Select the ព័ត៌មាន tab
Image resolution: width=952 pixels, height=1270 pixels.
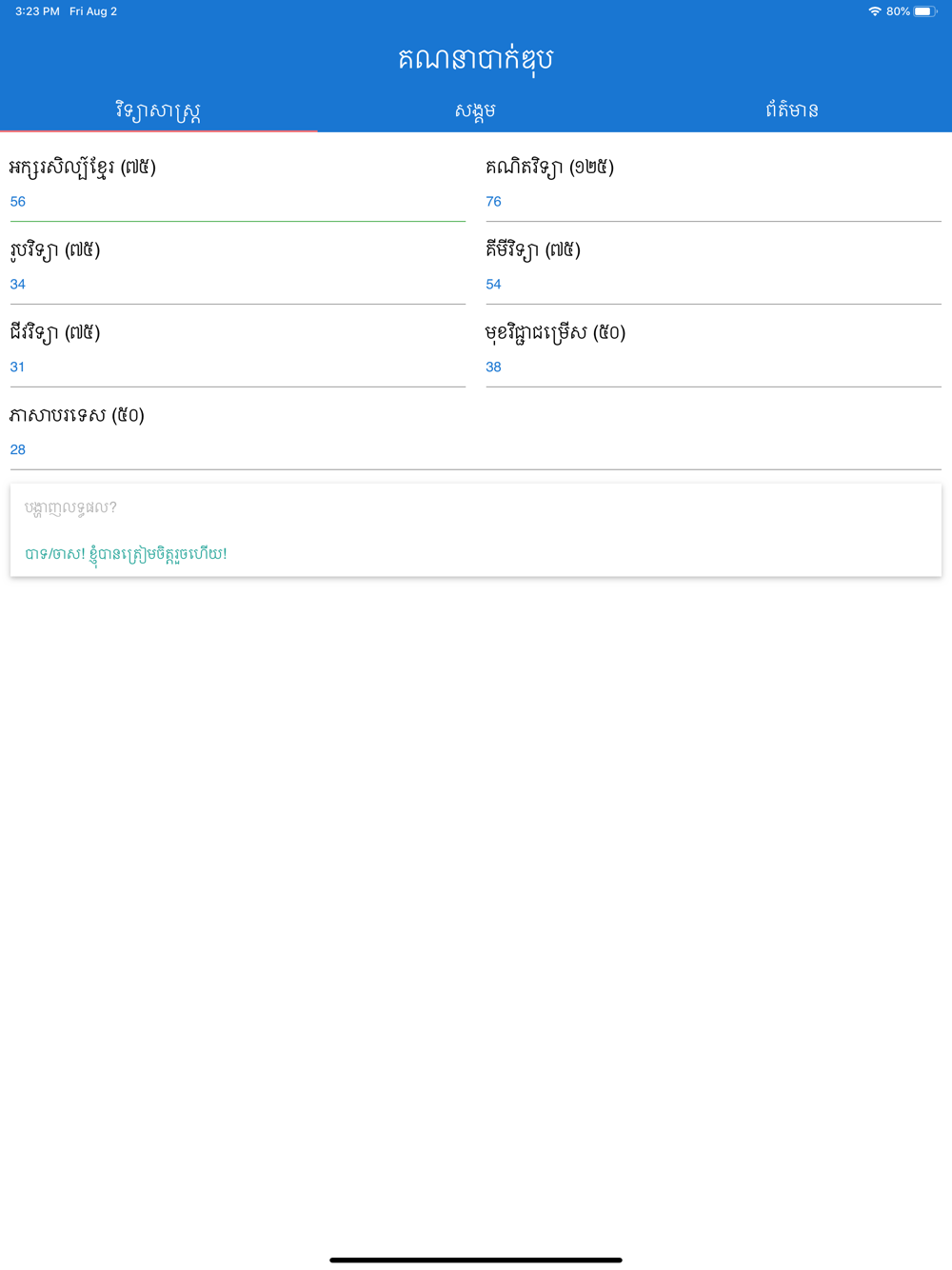point(792,110)
